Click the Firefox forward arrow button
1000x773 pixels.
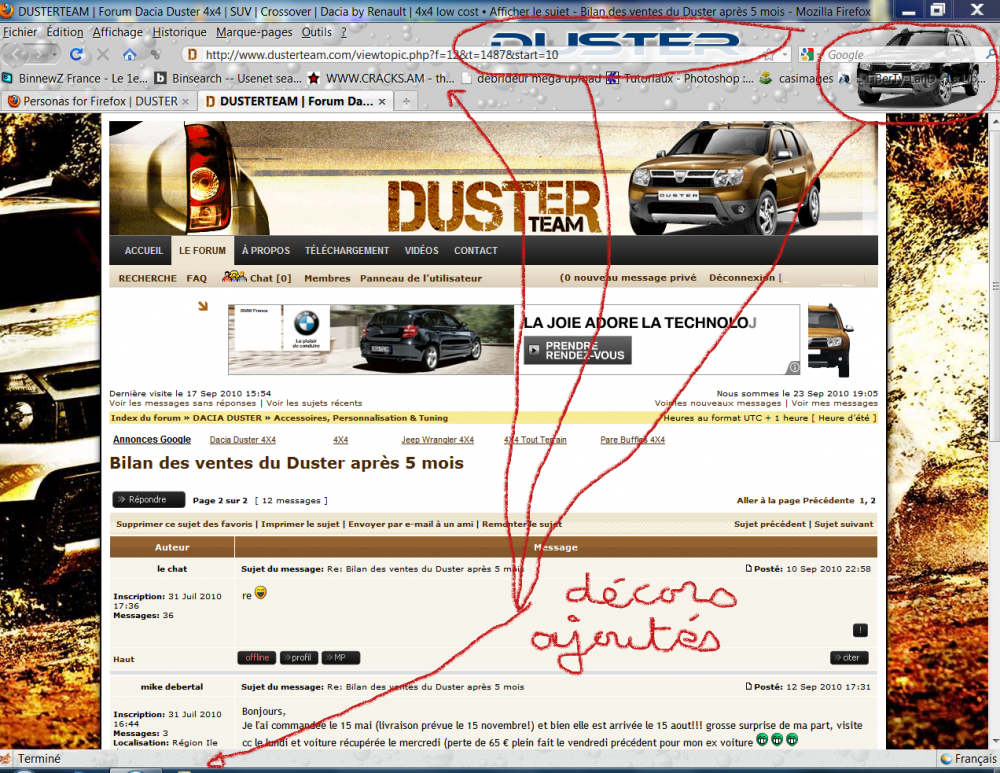point(40,55)
